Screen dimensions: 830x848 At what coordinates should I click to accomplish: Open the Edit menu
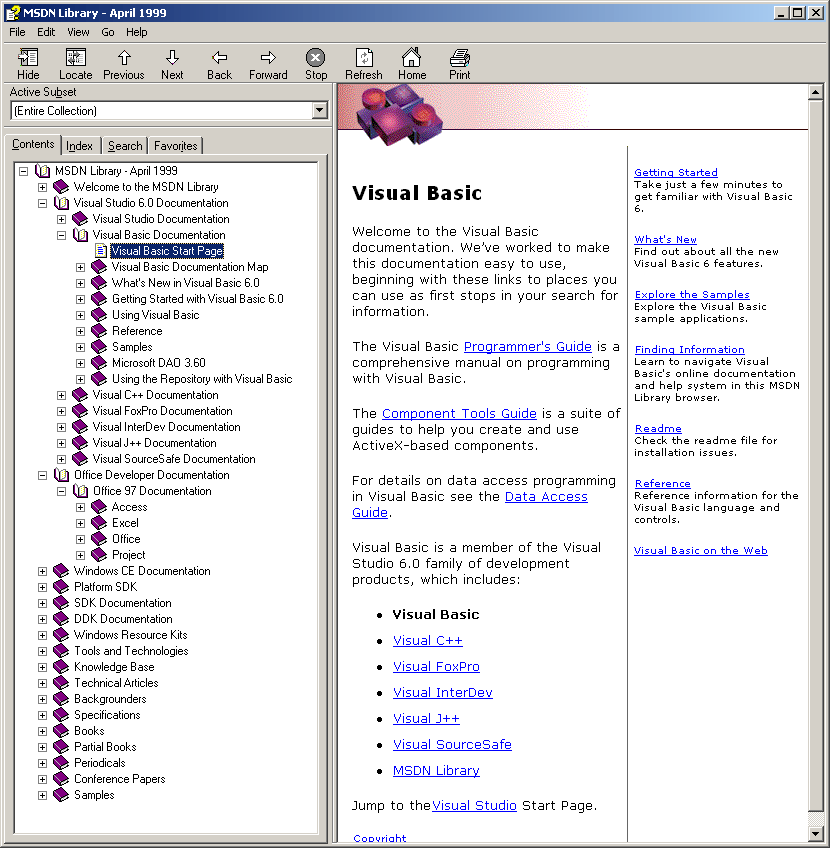point(46,32)
